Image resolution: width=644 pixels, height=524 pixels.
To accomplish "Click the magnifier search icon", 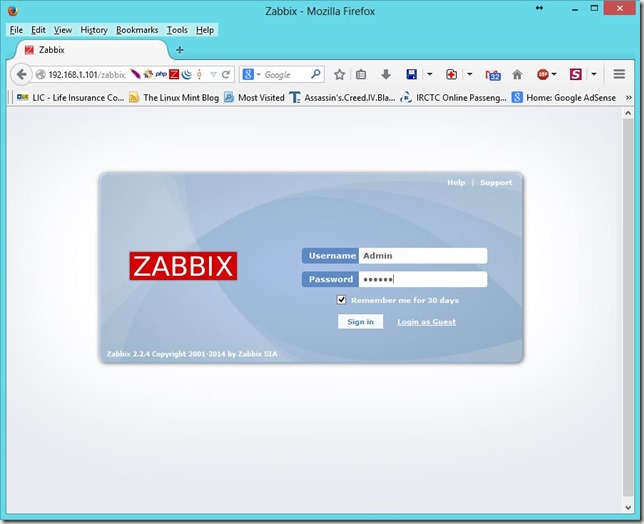I will coord(315,74).
